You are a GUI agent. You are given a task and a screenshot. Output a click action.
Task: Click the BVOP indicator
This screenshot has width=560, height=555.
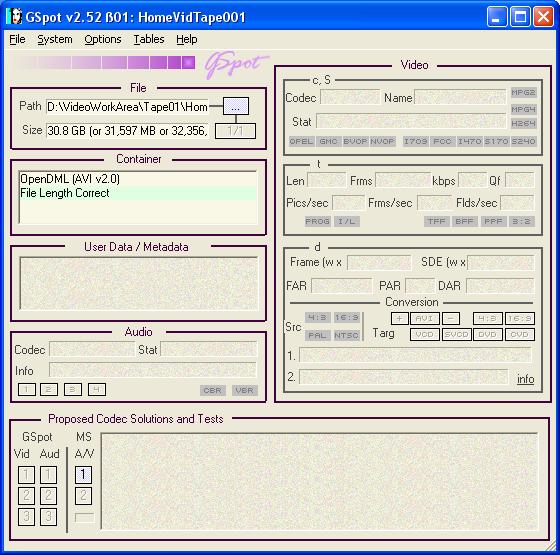(355, 141)
